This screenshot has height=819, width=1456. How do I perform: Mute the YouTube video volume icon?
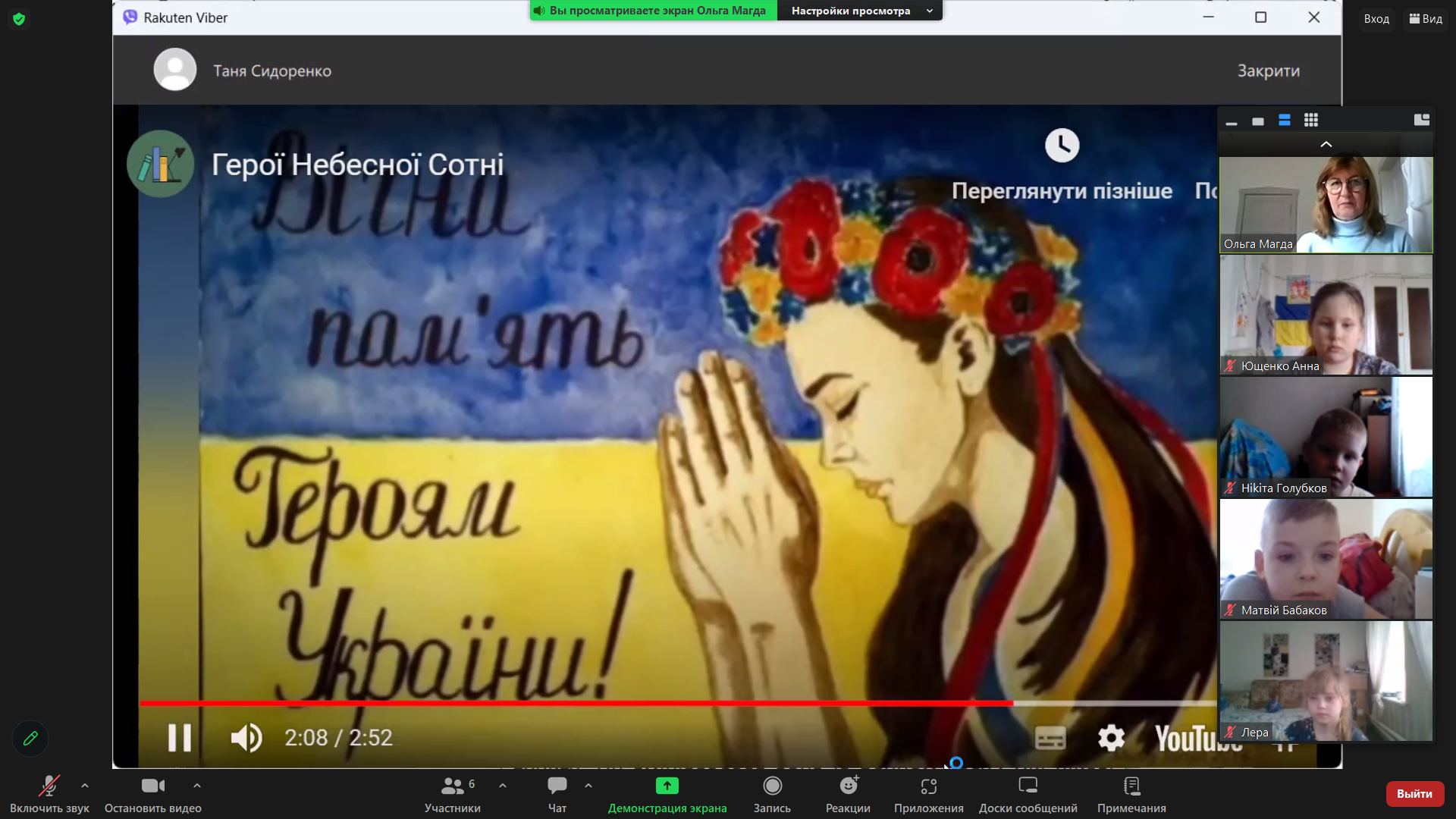tap(246, 737)
